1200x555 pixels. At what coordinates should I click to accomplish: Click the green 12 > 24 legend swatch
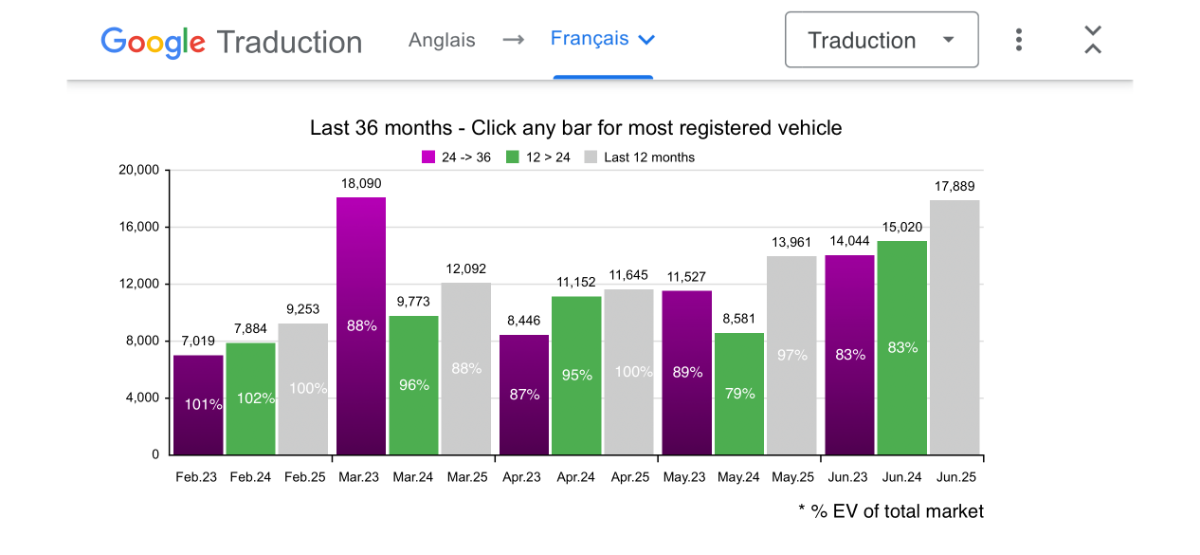pyautogui.click(x=513, y=157)
